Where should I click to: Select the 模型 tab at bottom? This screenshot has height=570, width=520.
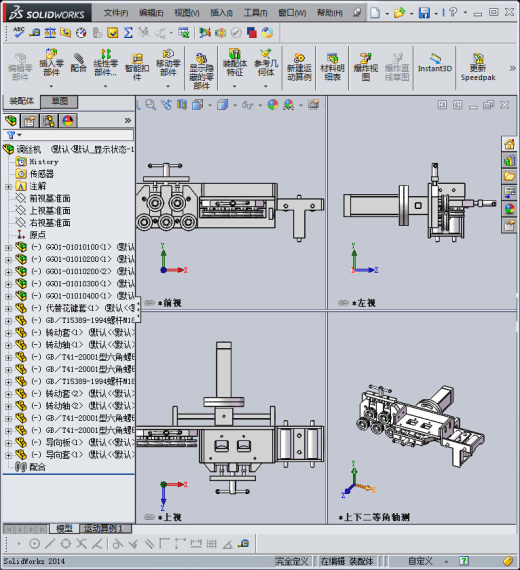click(64, 528)
